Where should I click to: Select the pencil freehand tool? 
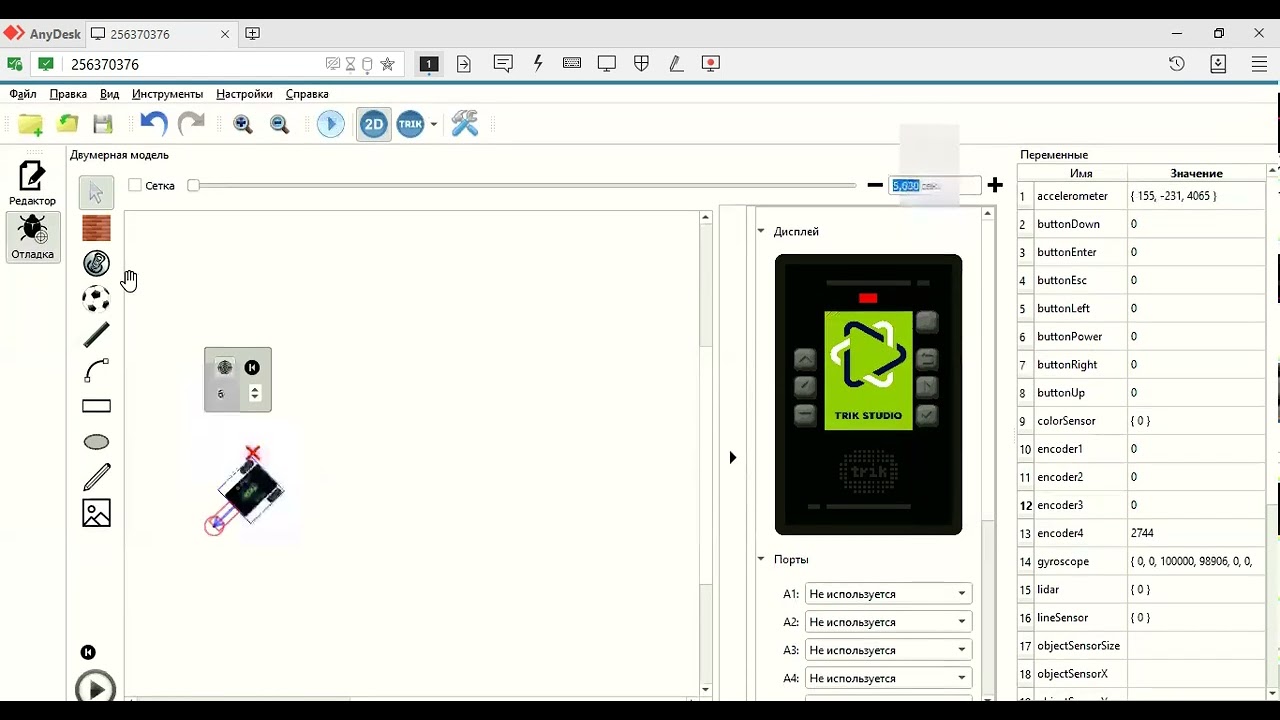click(96, 477)
